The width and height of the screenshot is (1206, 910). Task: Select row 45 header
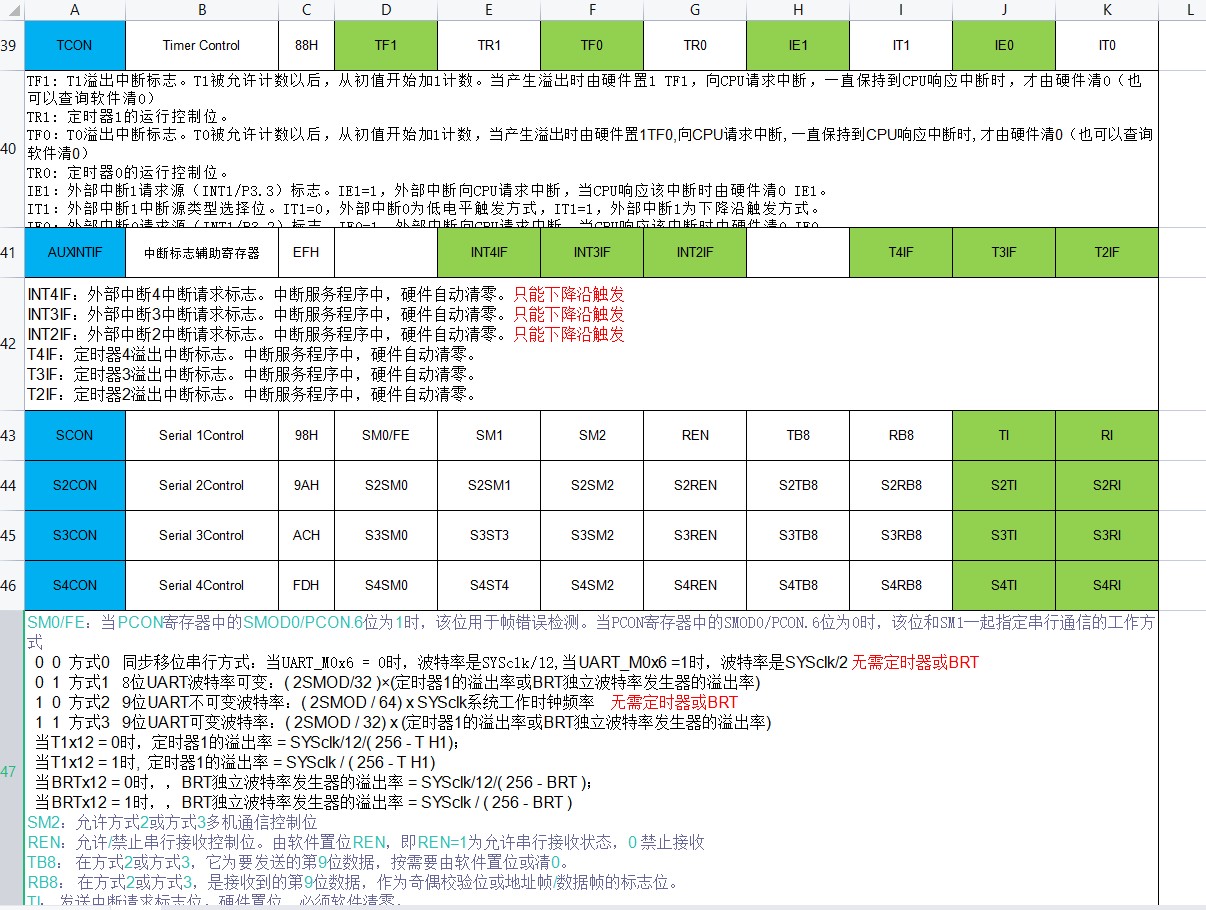click(12, 535)
